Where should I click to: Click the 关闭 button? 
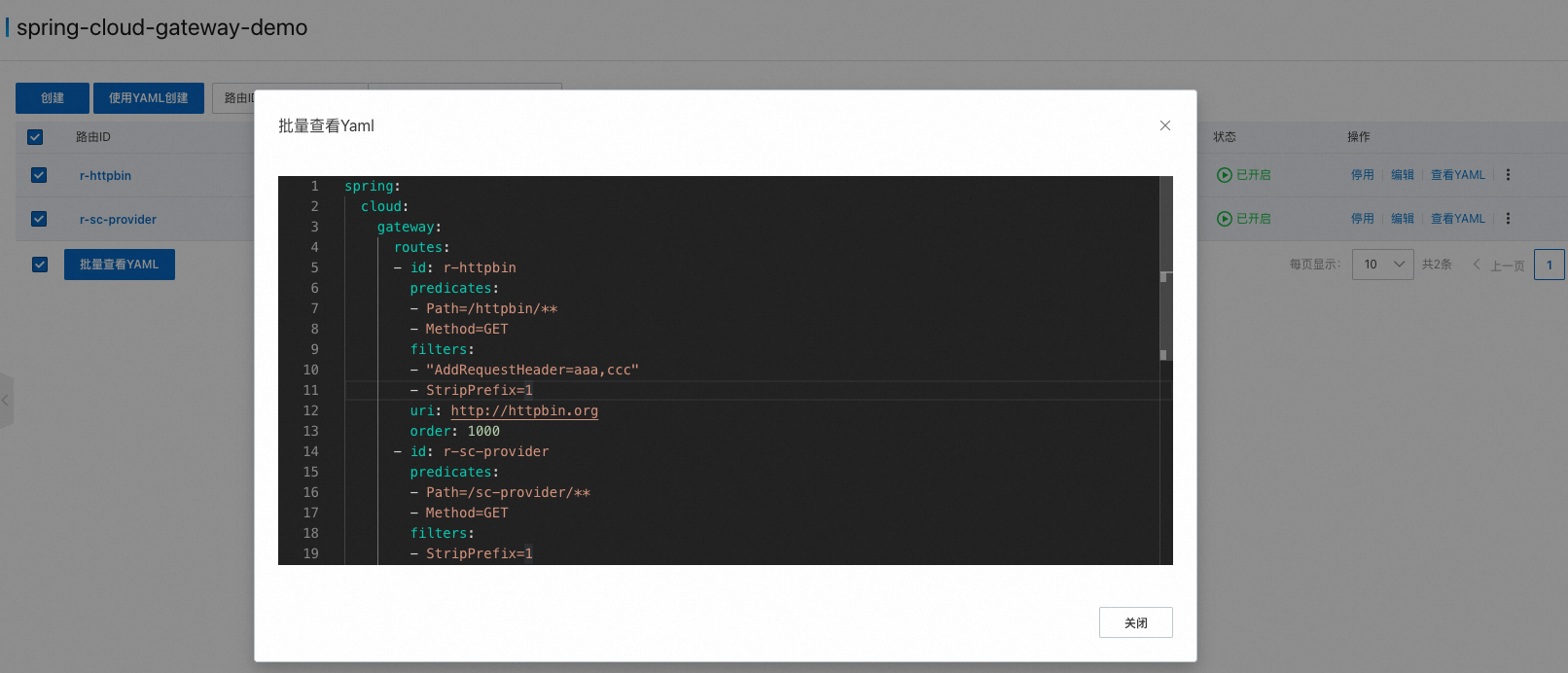click(1135, 622)
